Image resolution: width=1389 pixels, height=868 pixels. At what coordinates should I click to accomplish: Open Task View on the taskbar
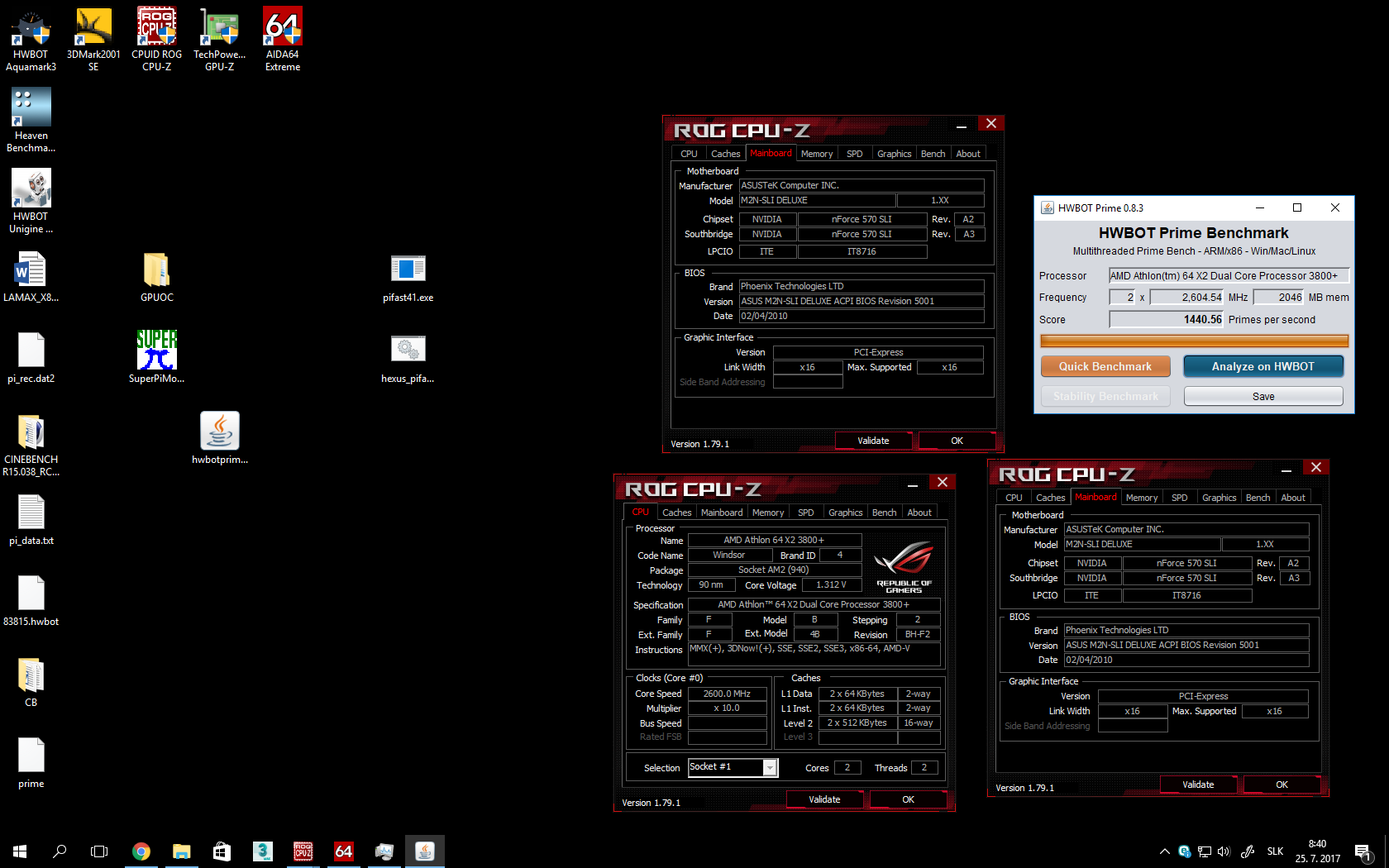tap(99, 851)
